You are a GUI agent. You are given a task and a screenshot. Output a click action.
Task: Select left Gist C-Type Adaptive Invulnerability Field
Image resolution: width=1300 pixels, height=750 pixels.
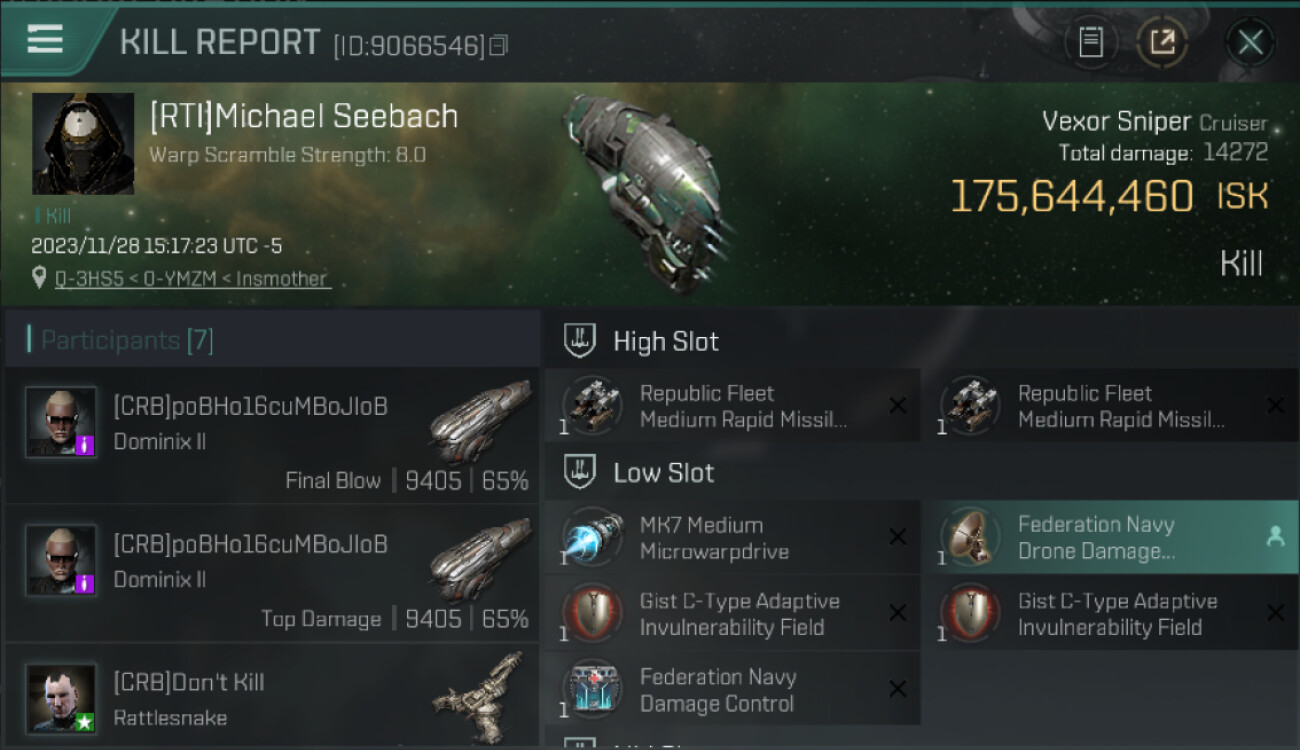click(x=732, y=614)
